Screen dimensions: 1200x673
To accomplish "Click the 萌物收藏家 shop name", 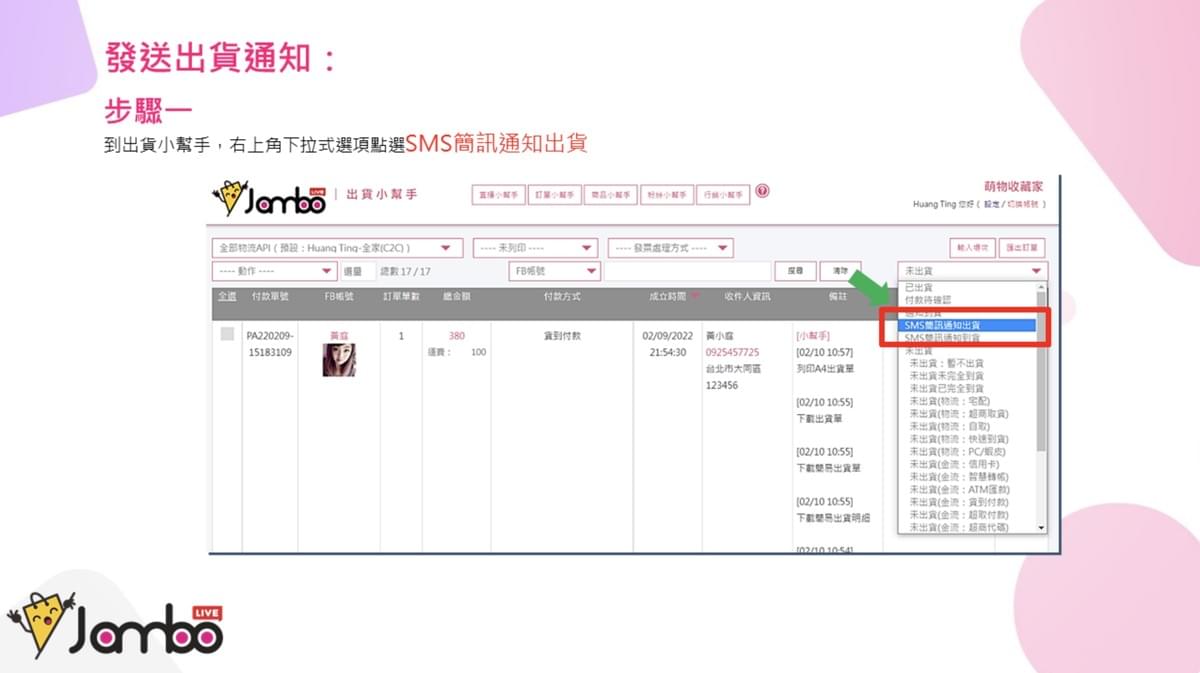I will (x=1014, y=187).
